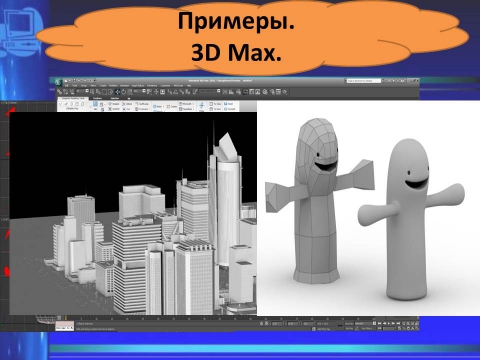Activate the Select and Move tool
Viewport: 480px width, 360px height.
(117, 92)
